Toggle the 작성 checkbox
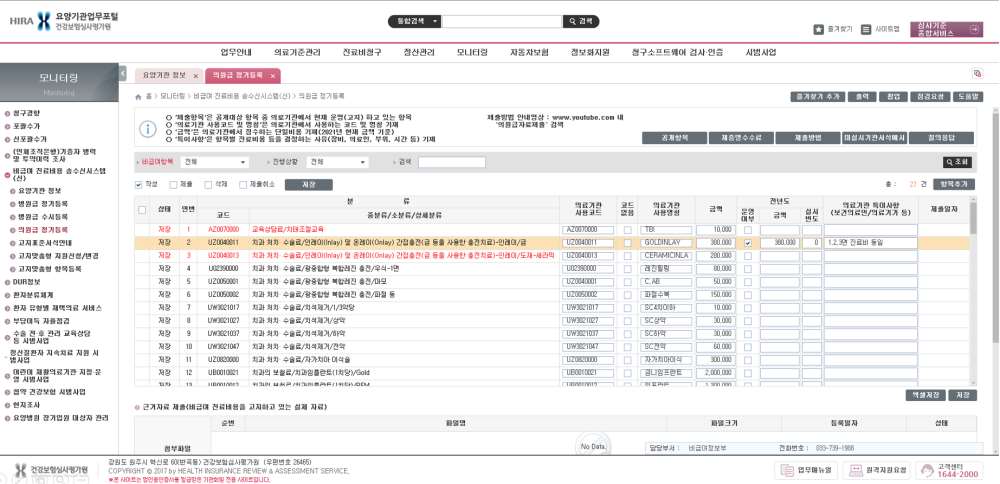Image resolution: width=1000 pixels, height=484 pixels. [138, 184]
